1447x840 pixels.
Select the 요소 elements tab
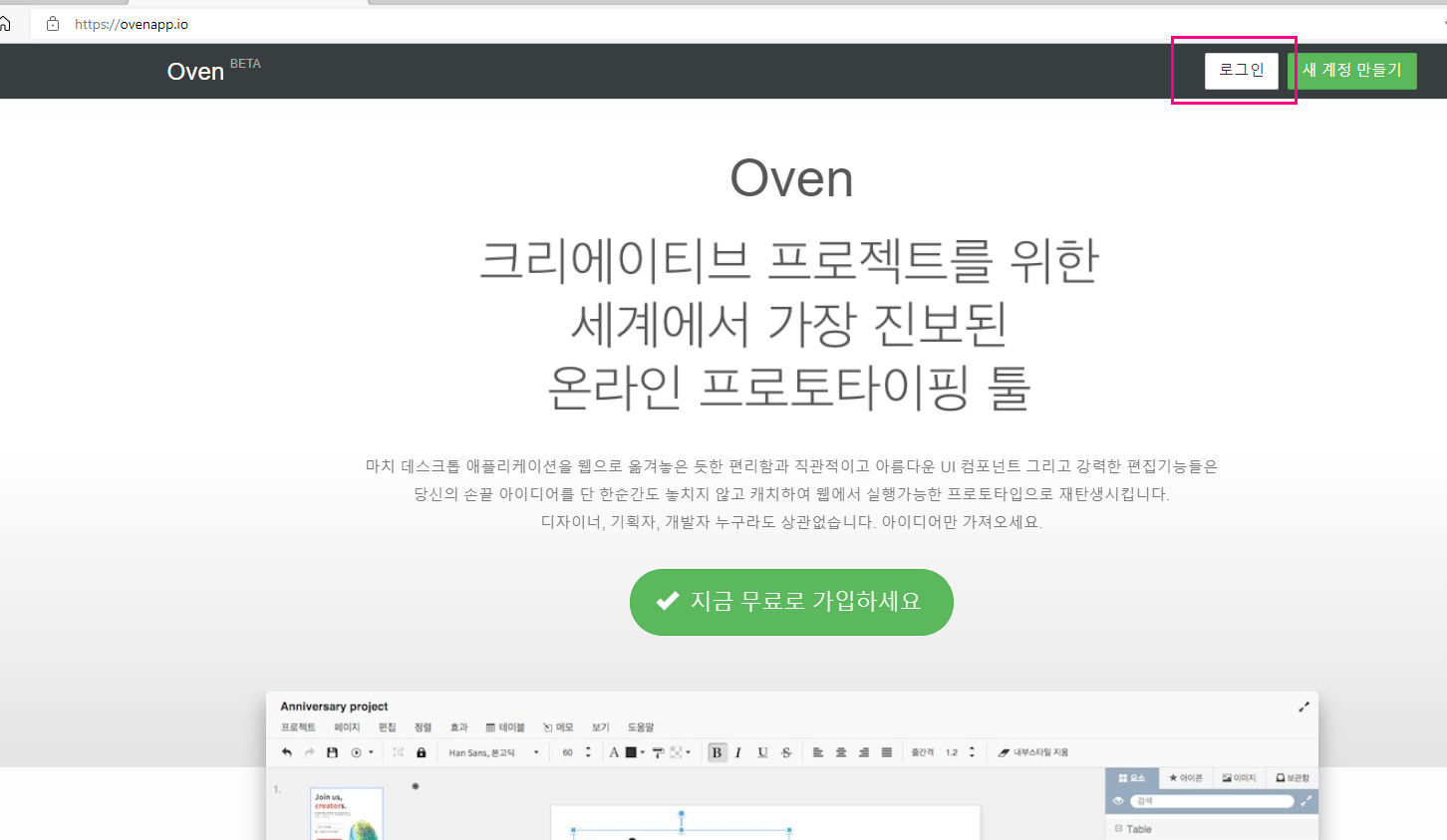[1132, 778]
